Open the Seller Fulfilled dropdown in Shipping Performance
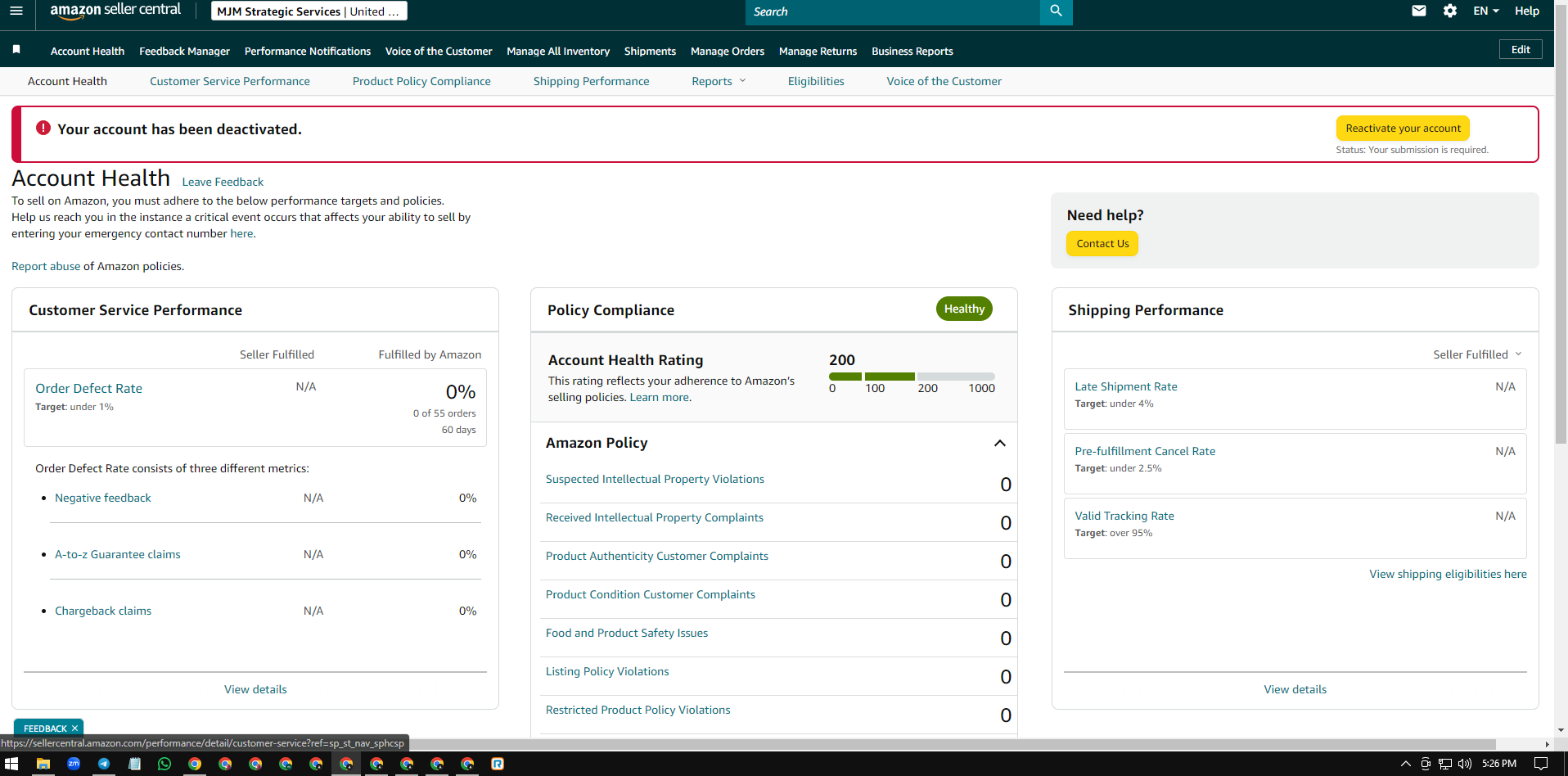 click(x=1477, y=354)
